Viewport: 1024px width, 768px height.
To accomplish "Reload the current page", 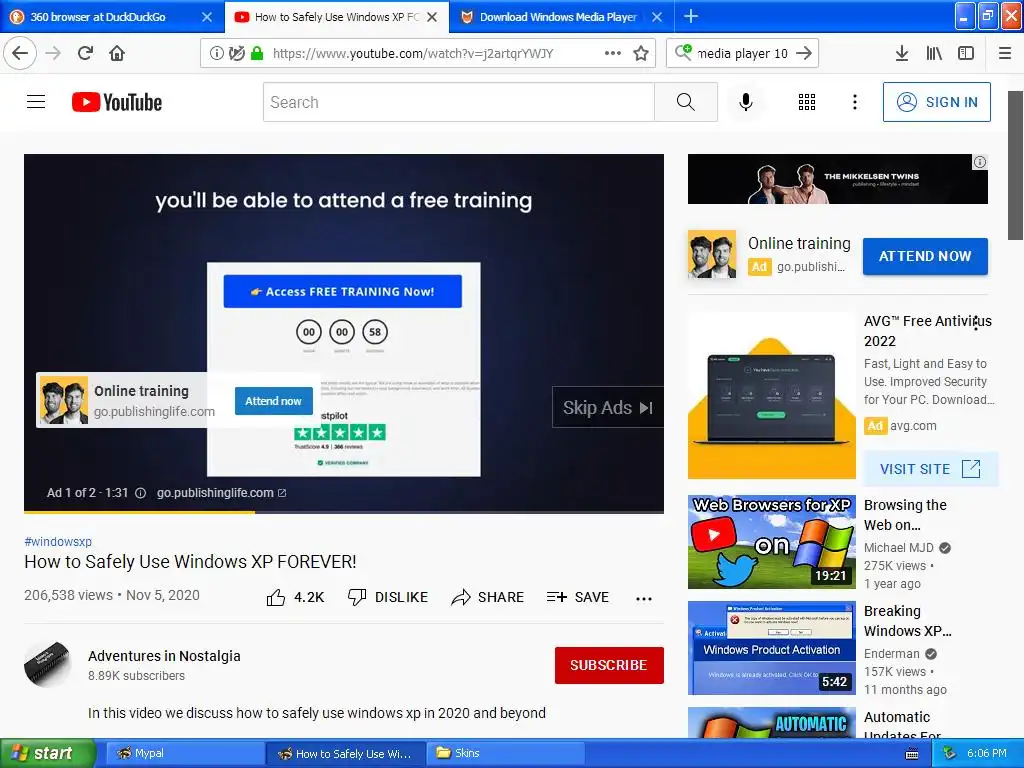I will (85, 53).
